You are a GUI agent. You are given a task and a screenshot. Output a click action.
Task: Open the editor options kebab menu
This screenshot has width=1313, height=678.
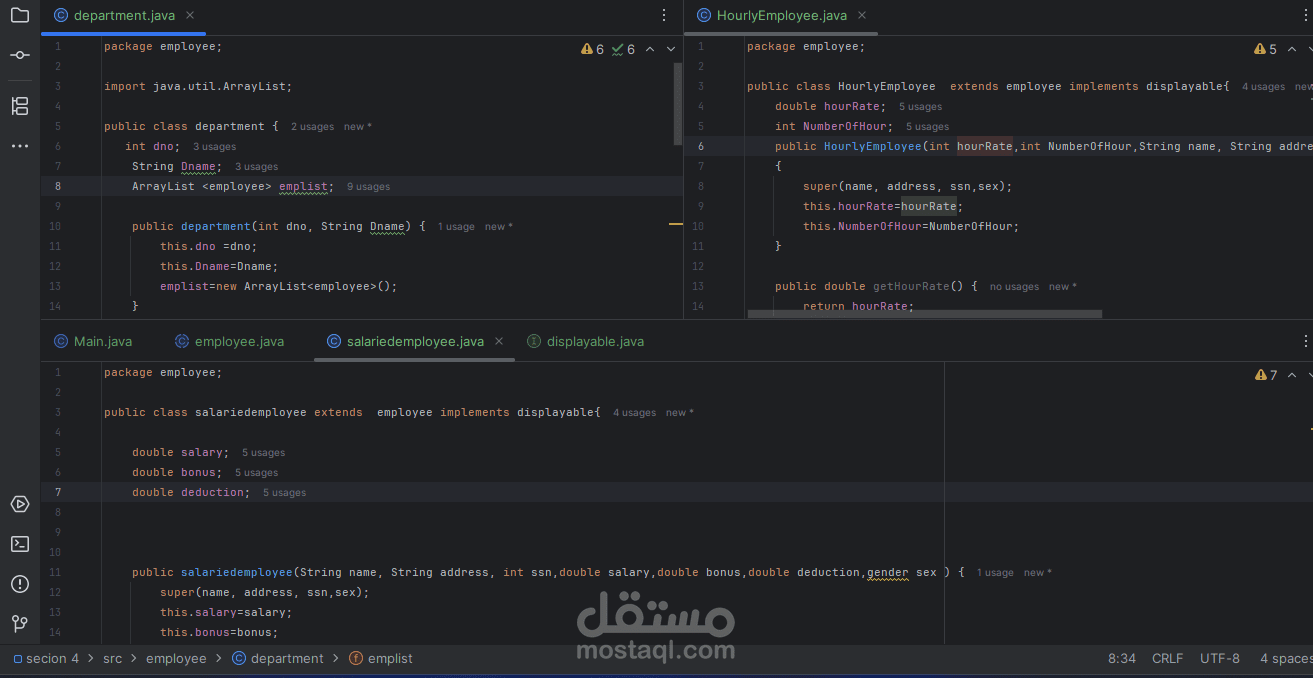(664, 14)
